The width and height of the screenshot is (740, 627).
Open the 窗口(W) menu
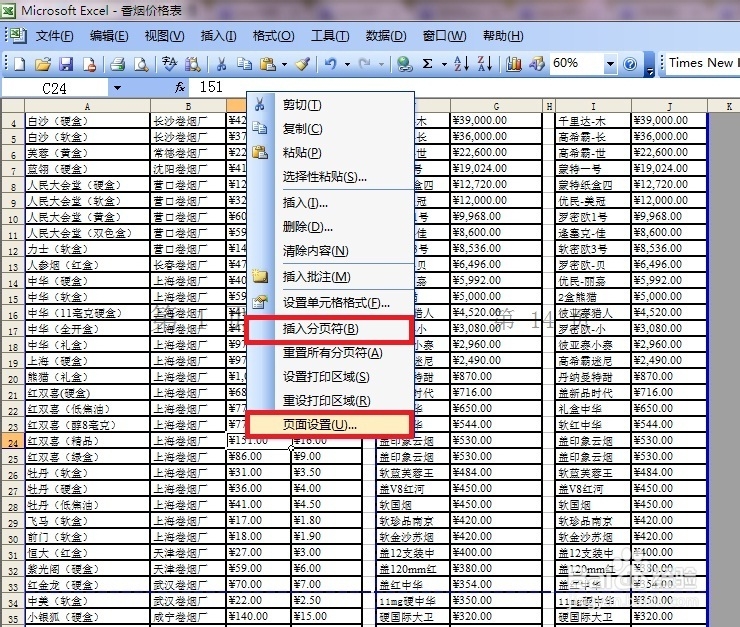pyautogui.click(x=444, y=36)
